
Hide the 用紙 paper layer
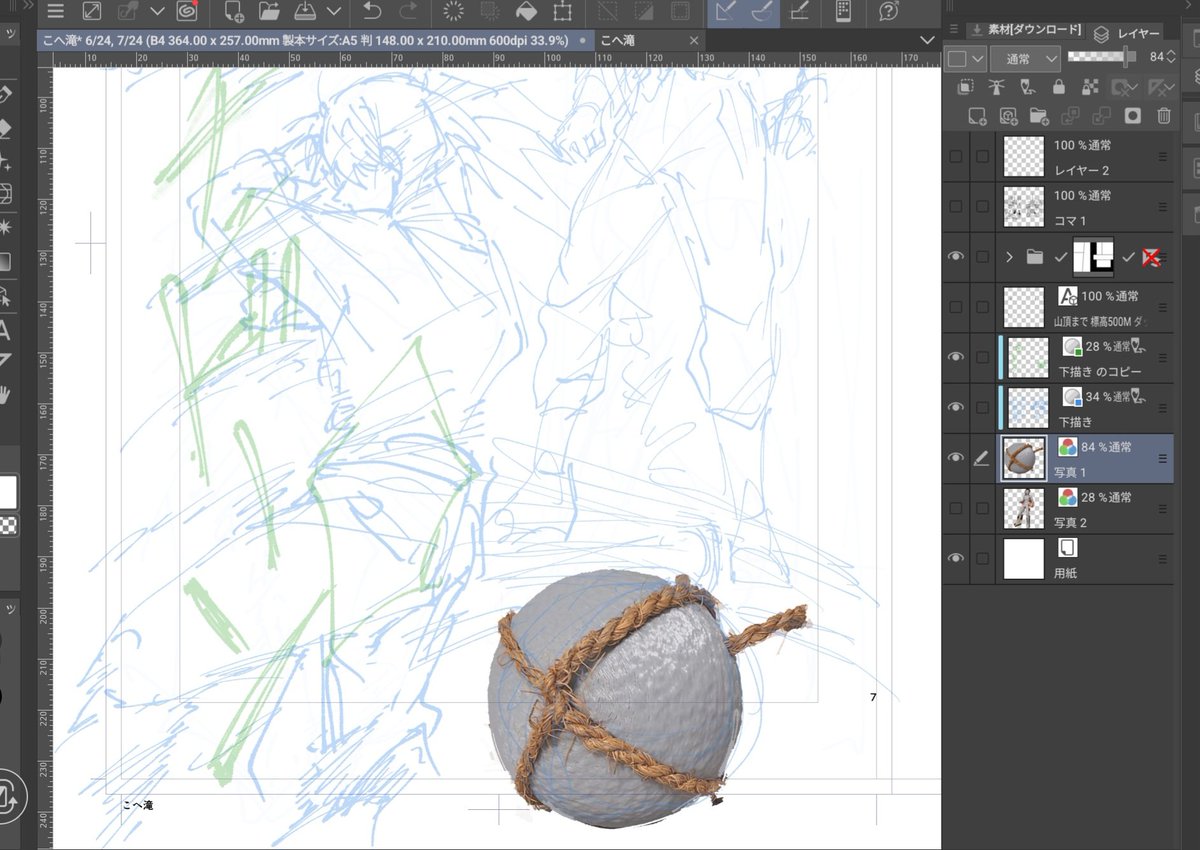click(x=956, y=558)
